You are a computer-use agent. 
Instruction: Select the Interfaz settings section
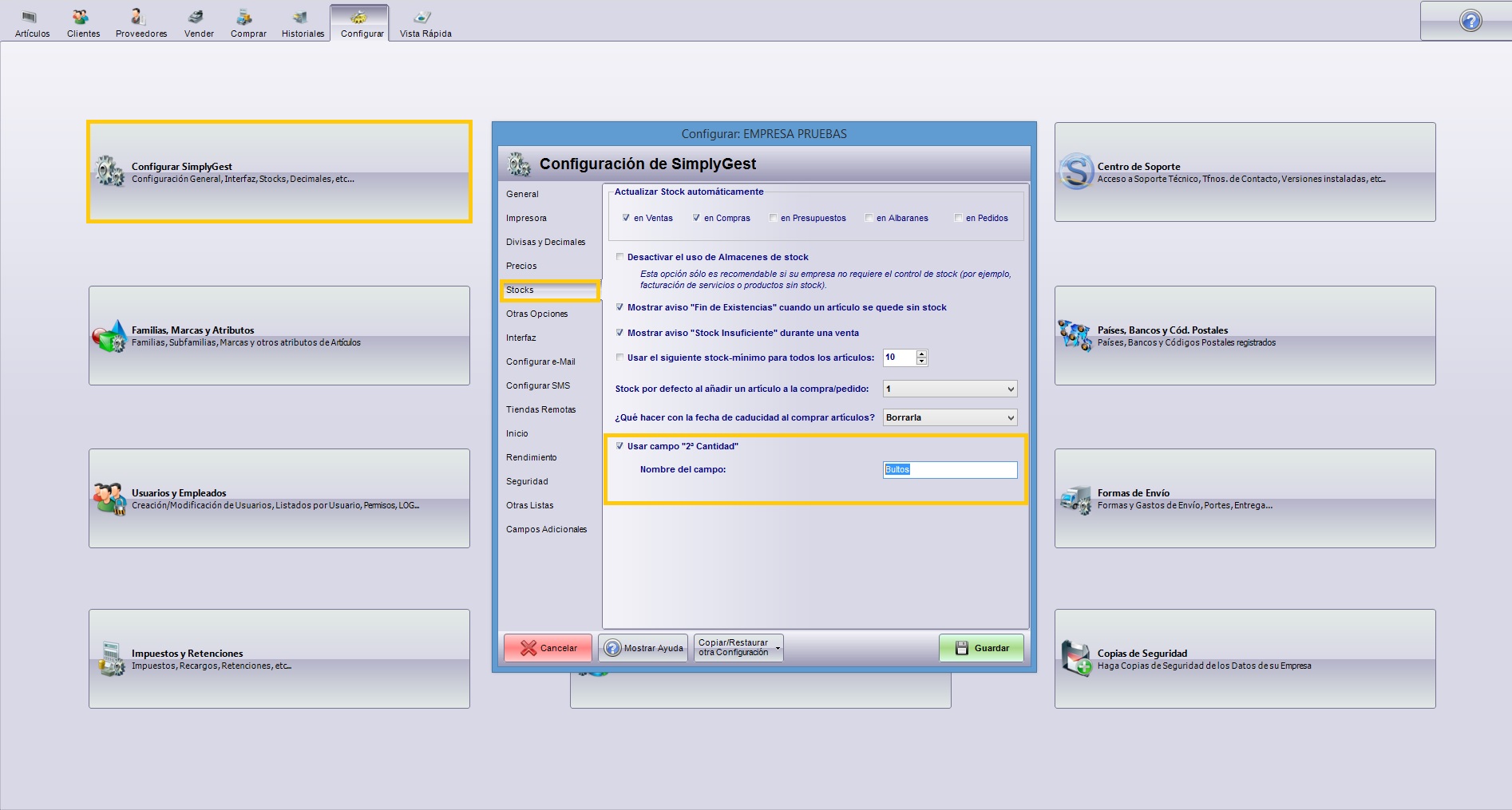520,338
